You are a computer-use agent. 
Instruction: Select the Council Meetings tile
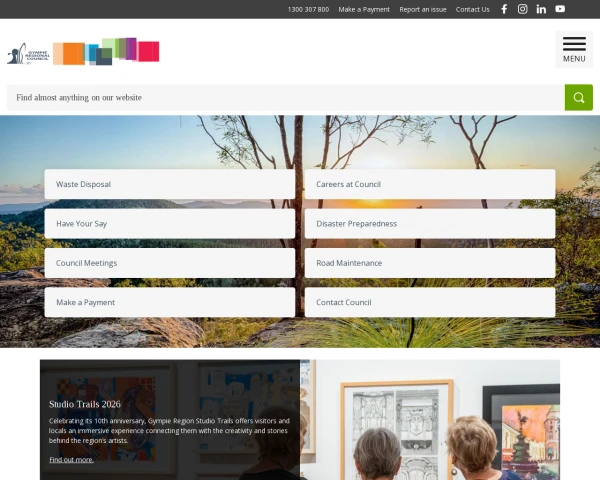click(x=170, y=263)
